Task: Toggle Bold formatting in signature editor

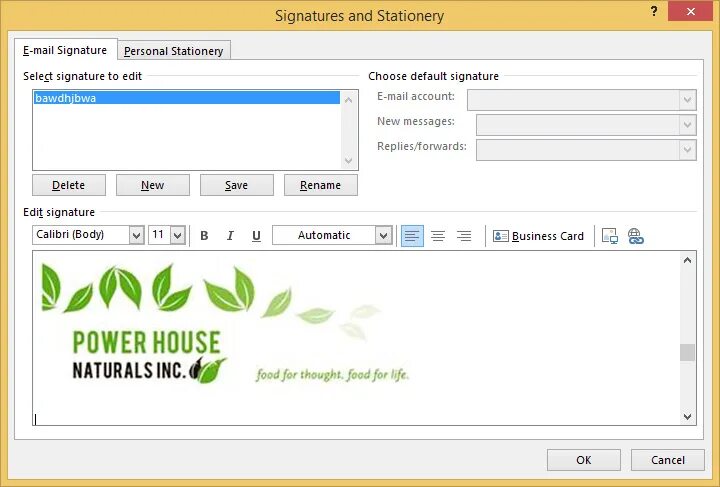Action: [x=204, y=236]
